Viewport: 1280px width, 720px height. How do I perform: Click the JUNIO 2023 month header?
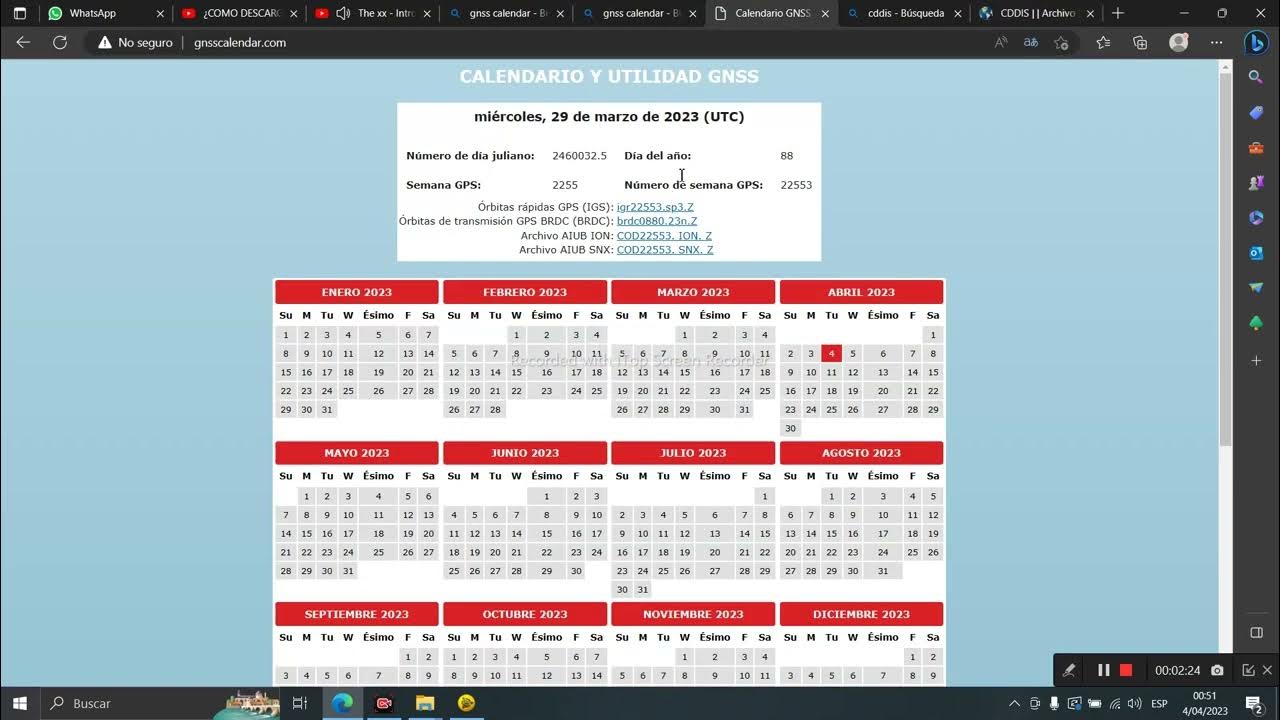(x=525, y=453)
